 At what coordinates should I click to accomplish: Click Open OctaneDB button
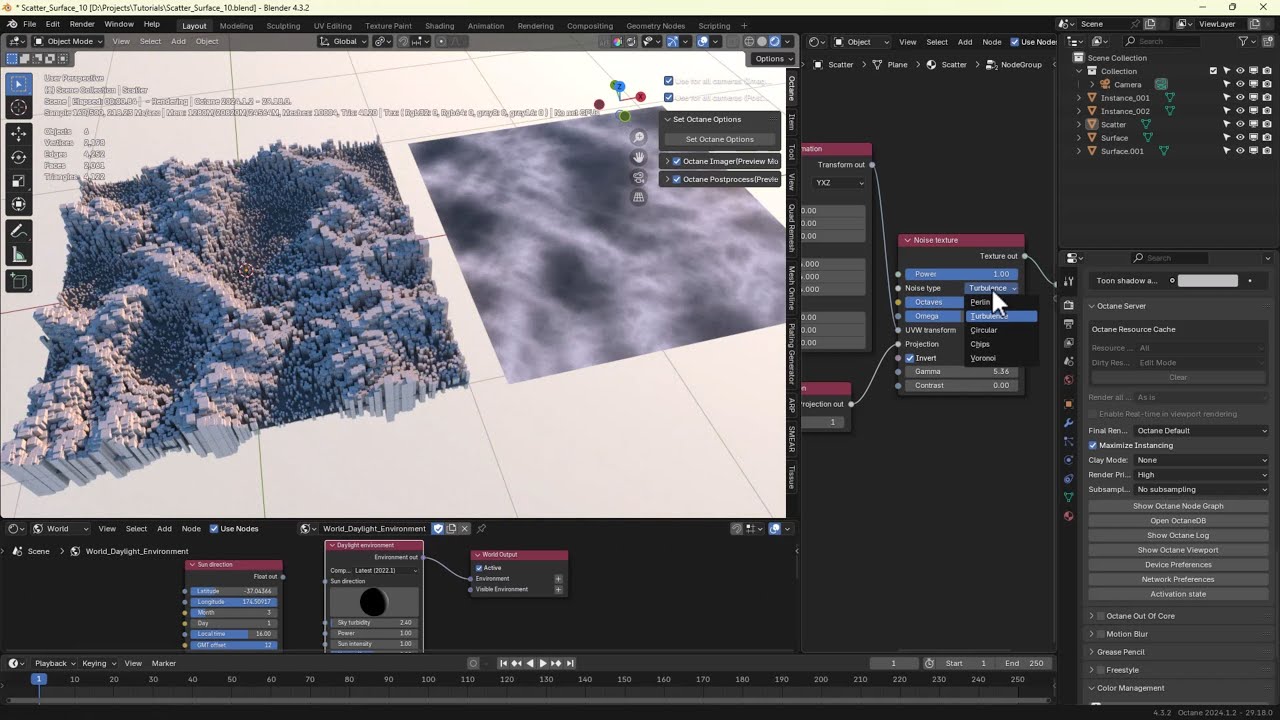1178,520
